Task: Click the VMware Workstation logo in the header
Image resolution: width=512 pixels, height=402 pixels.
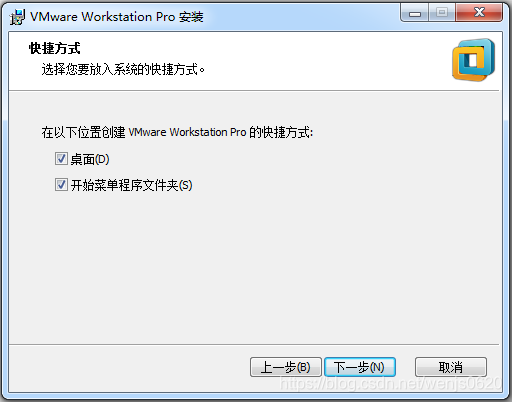Action: [473, 60]
